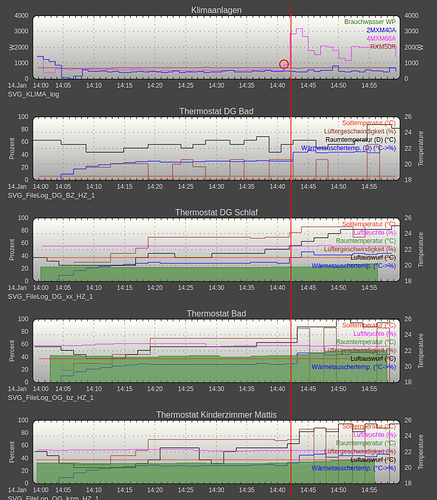
Task: Select the Brauchwasser WP legend entry
Action: point(370,22)
